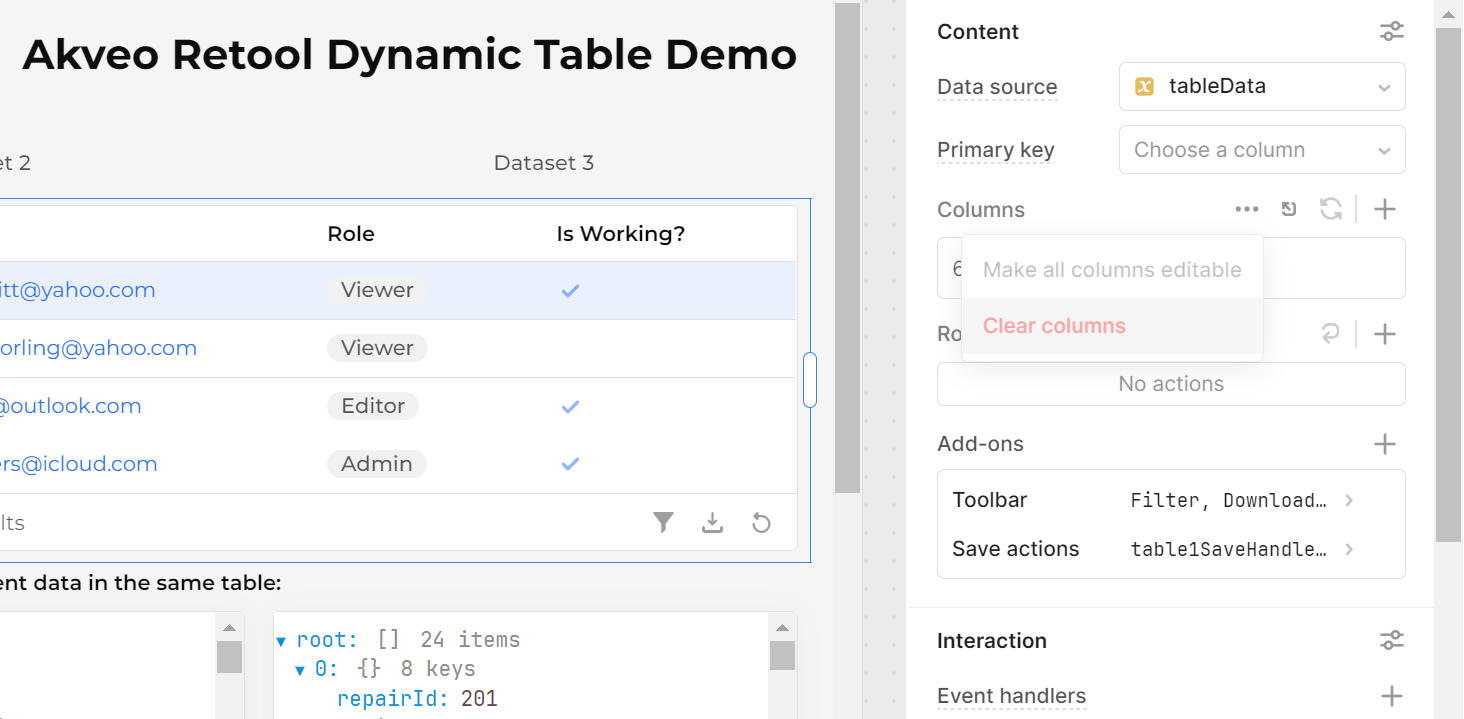This screenshot has height=719, width=1464.
Task: Click the table filter funnel icon
Action: [x=663, y=522]
